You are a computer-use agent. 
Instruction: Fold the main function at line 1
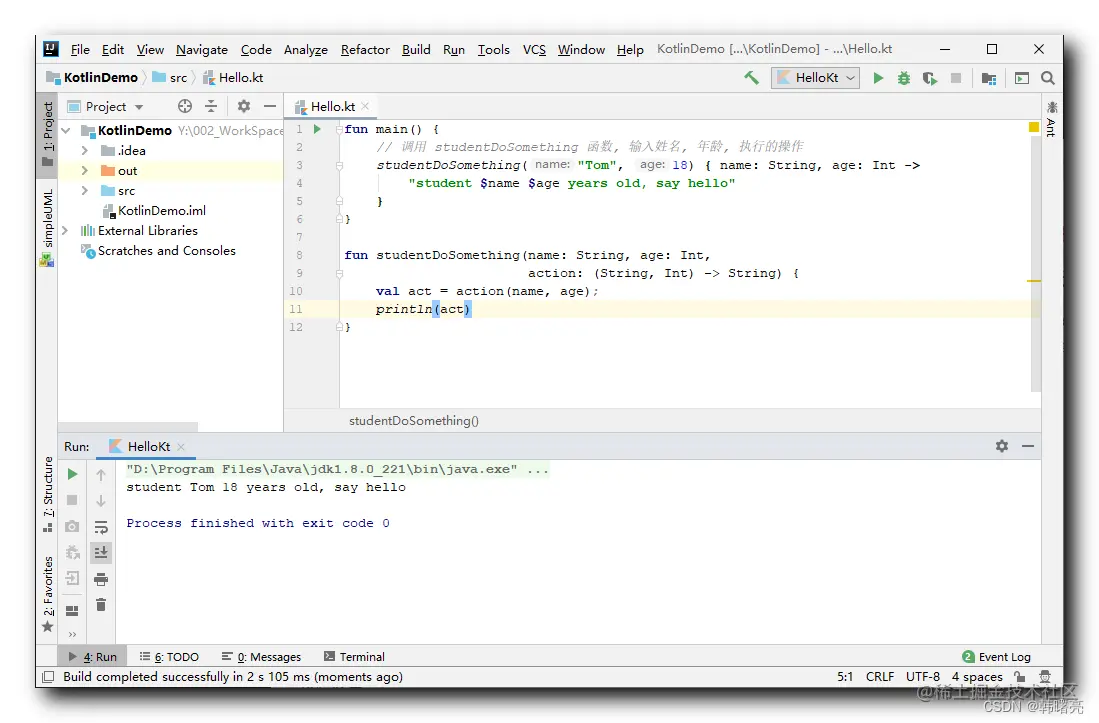339,129
